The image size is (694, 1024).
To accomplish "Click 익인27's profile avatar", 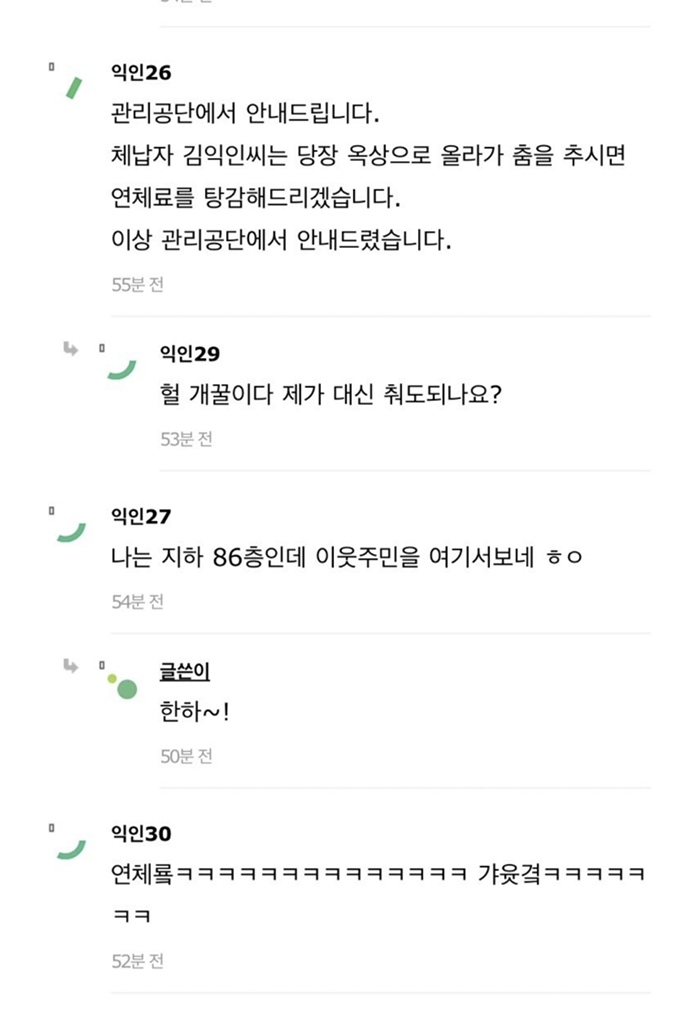I will tap(70, 532).
